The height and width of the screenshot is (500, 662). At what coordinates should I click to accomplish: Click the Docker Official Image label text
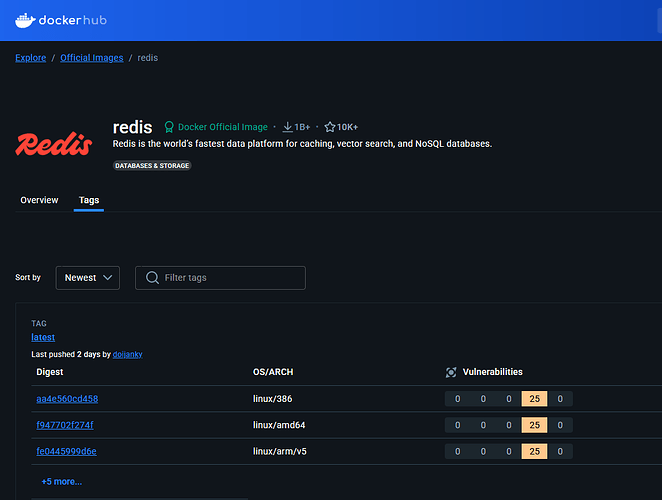pos(223,127)
